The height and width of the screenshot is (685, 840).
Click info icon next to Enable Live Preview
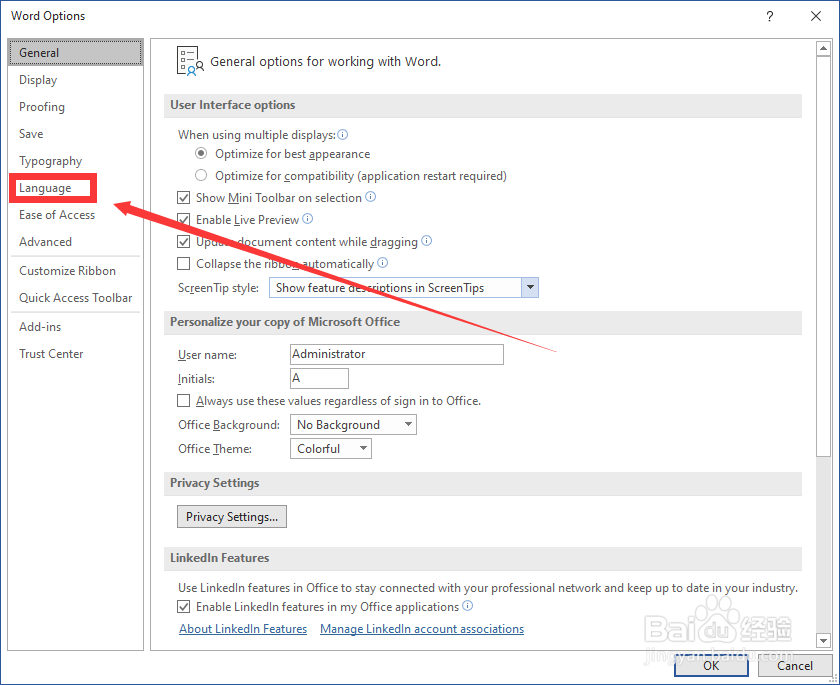tap(308, 219)
